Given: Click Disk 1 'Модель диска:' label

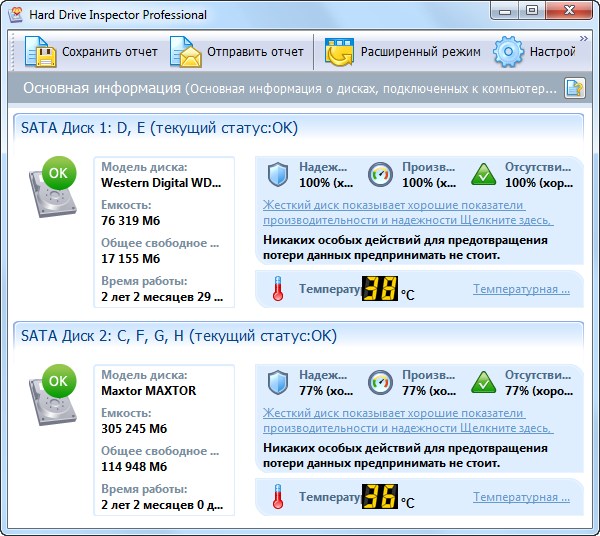Looking at the screenshot, I should 144,167.
